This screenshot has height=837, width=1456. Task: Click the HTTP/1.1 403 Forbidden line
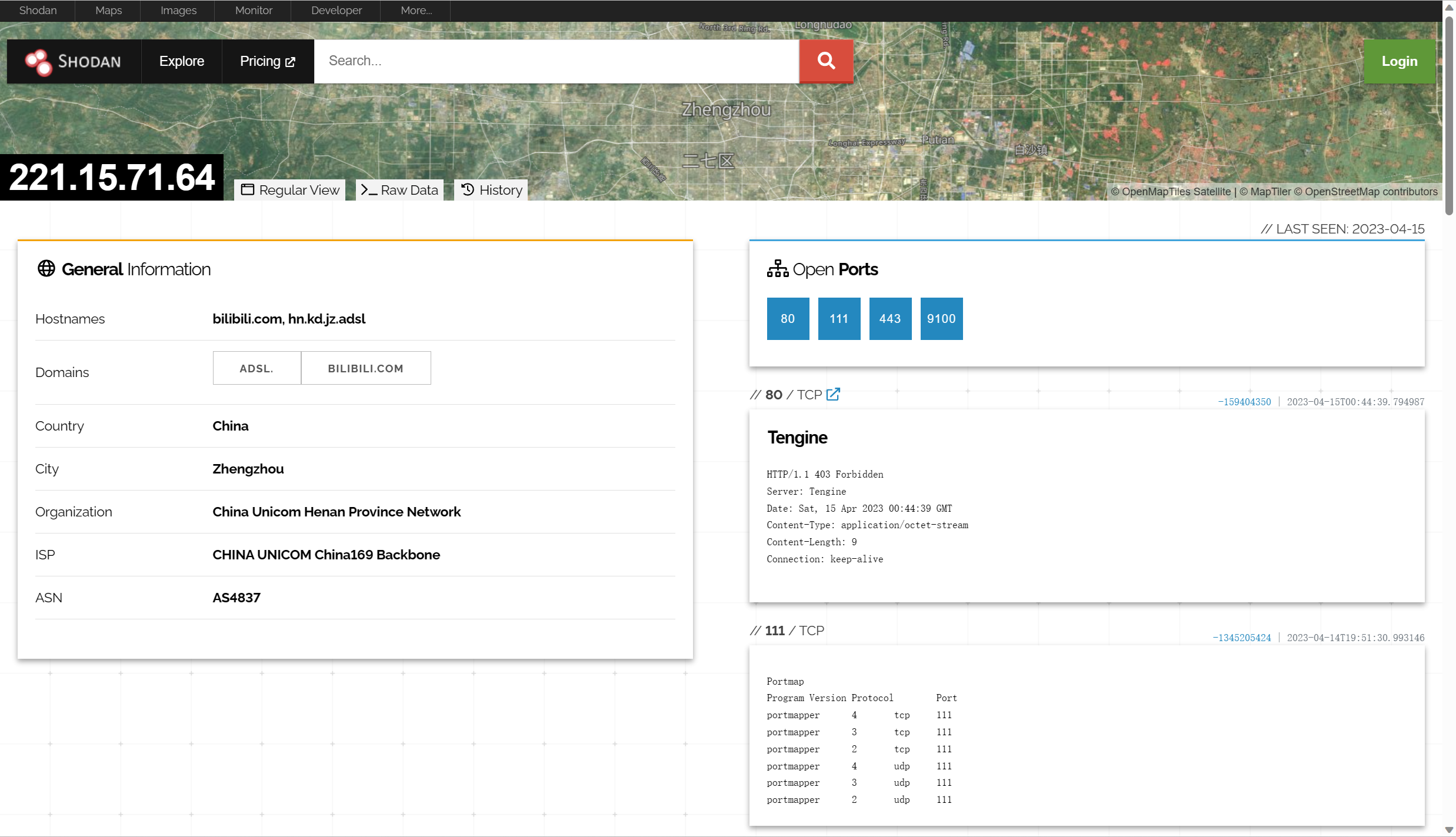click(825, 474)
